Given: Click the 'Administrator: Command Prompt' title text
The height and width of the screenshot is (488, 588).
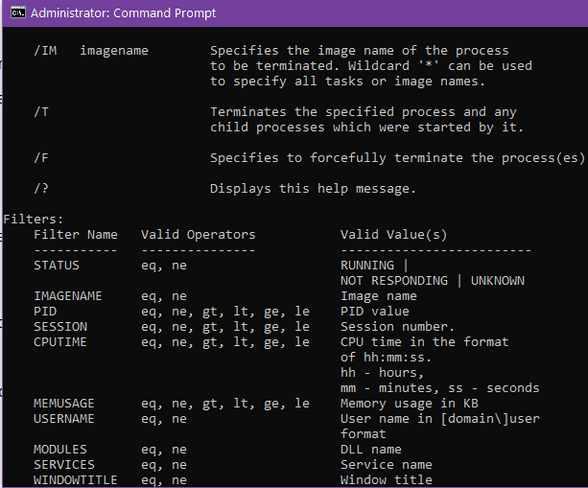Looking at the screenshot, I should tap(123, 13).
